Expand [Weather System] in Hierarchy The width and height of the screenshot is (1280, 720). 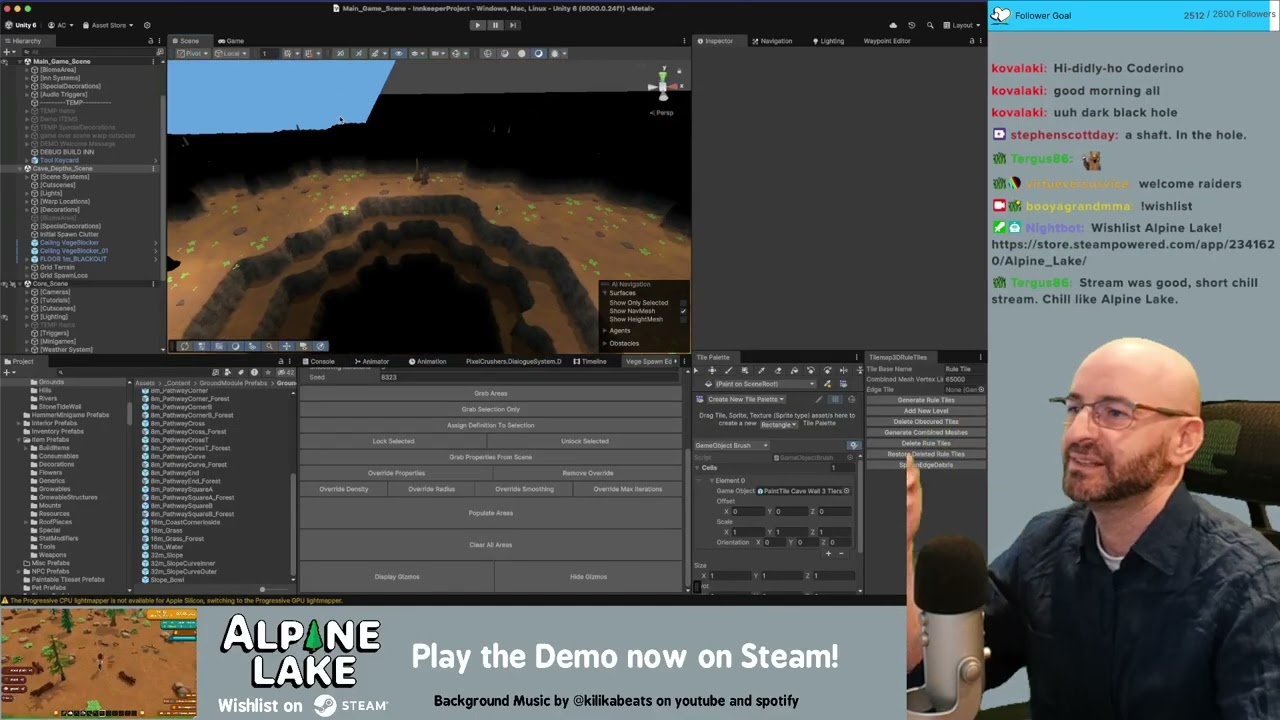tap(27, 349)
